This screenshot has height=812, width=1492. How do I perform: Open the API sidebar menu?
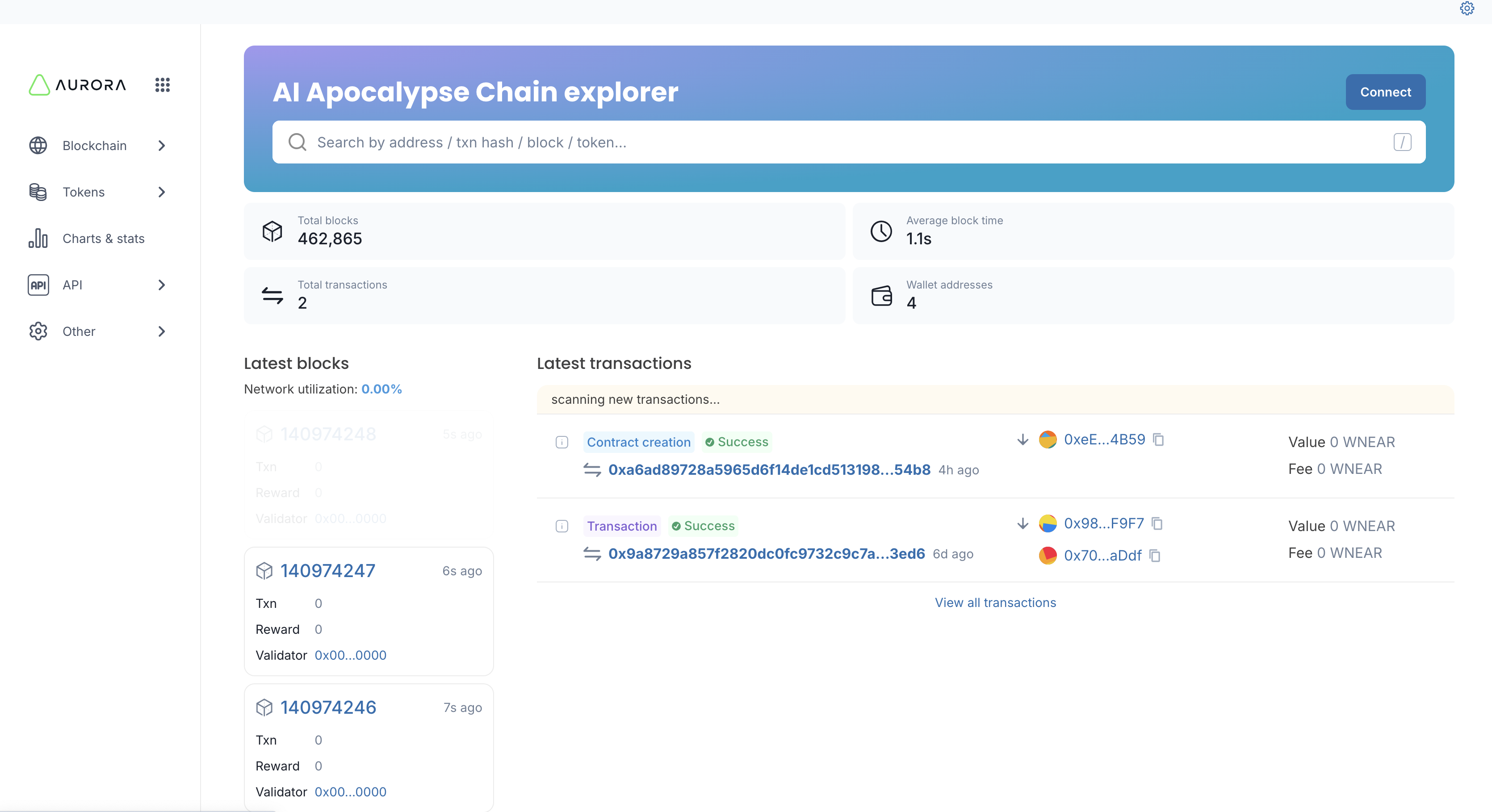pyautogui.click(x=72, y=285)
